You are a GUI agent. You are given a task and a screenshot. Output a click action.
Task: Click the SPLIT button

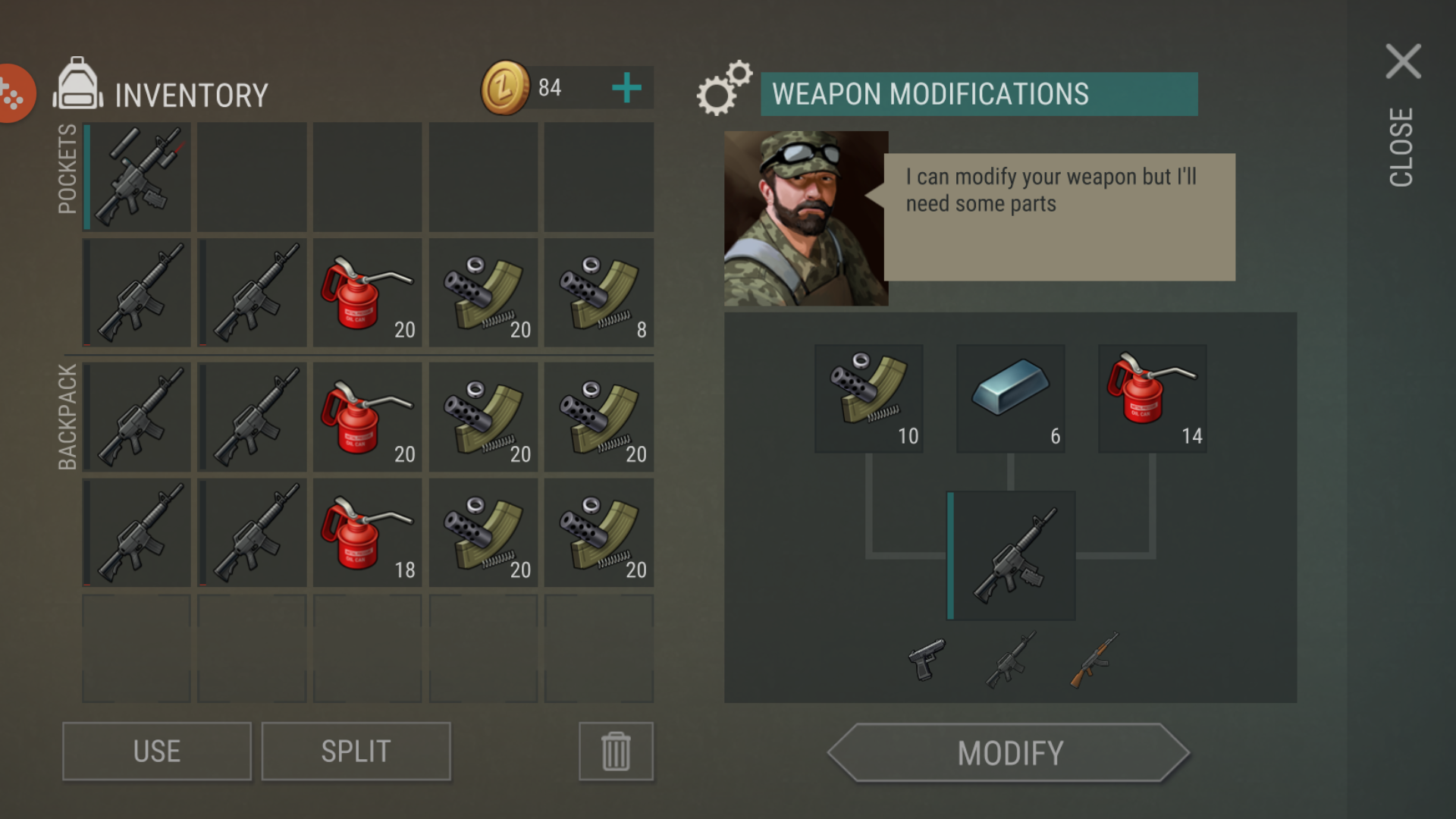coord(356,752)
